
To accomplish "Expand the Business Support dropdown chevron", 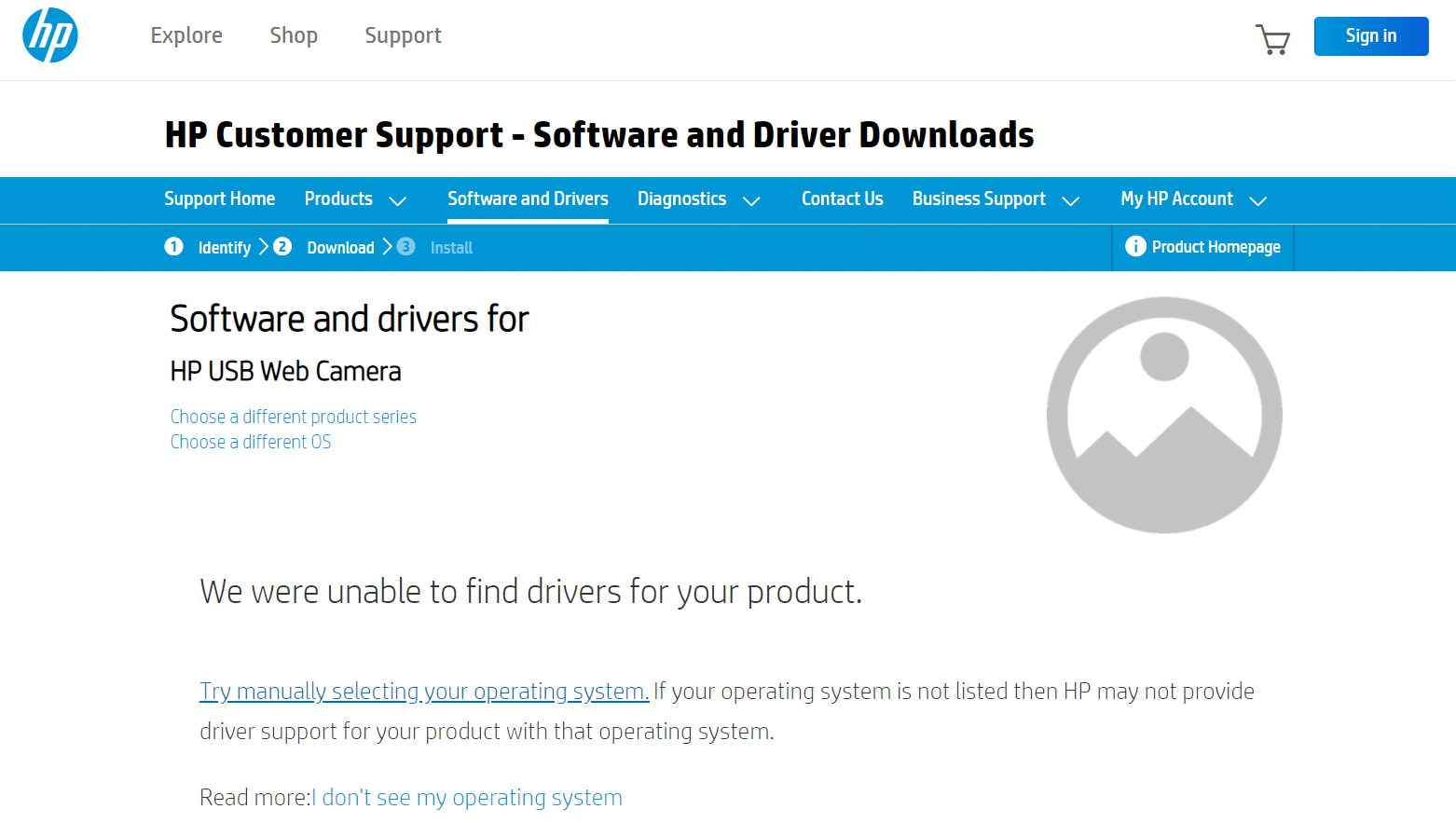I will [1071, 201].
